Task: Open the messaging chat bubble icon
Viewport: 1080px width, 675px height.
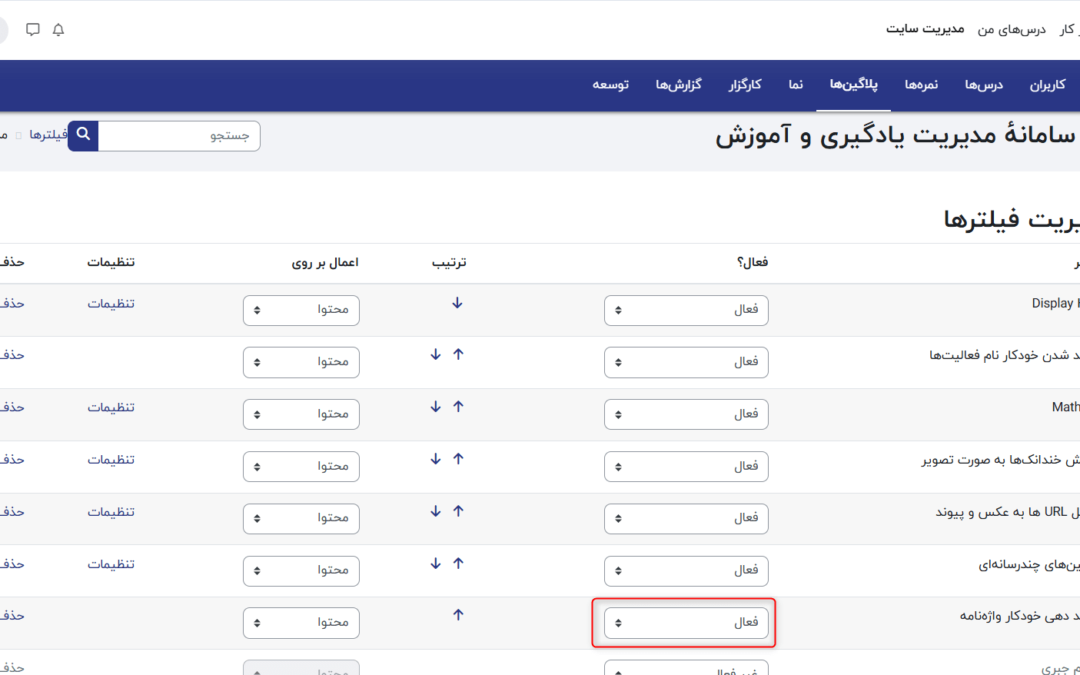Action: 33,30
